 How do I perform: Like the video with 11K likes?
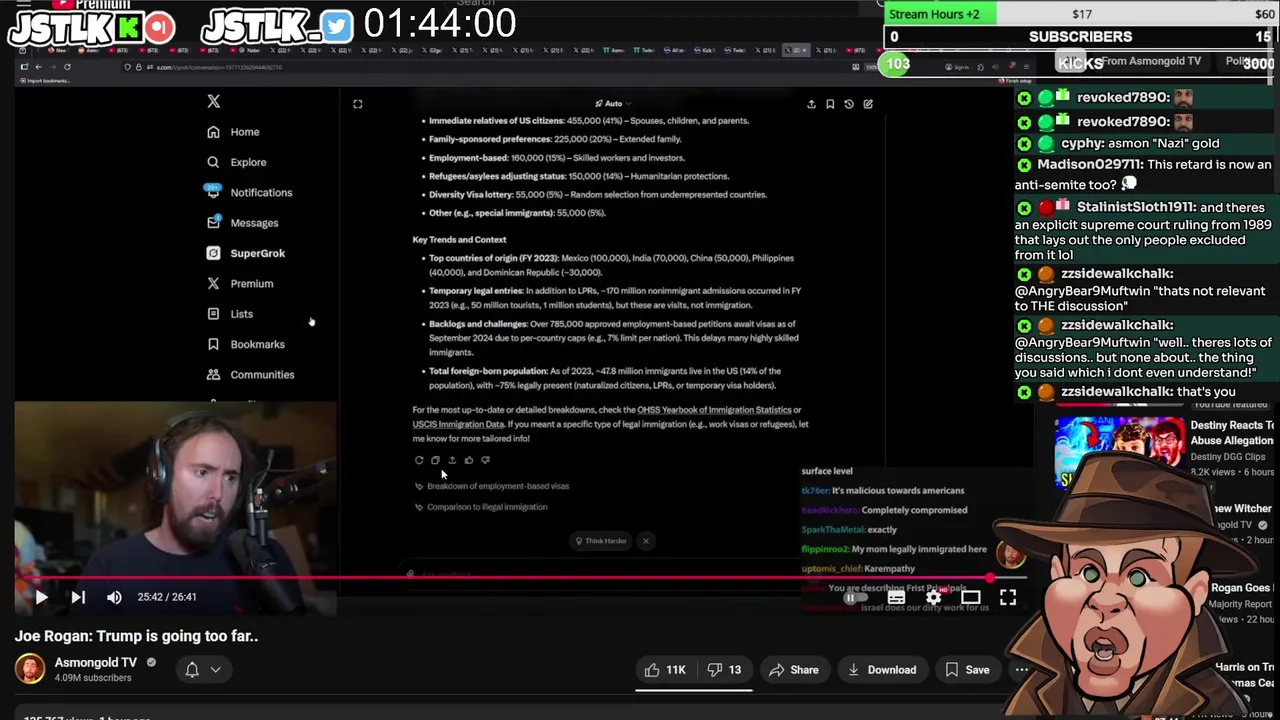665,670
